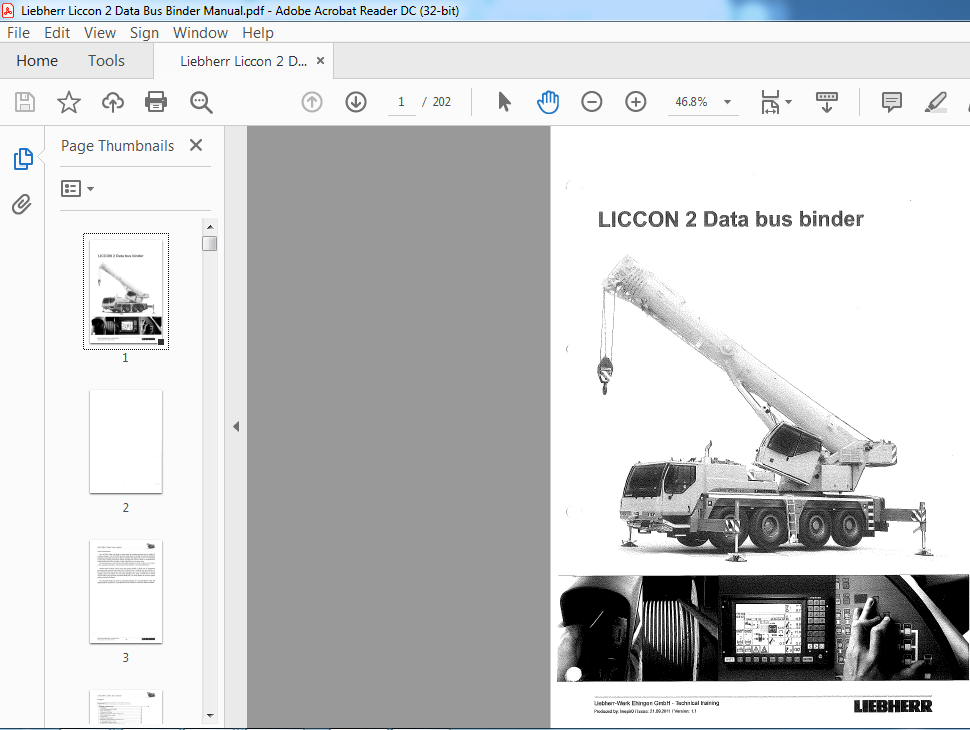970x730 pixels.
Task: Add the document to starred favorites
Action: 69,101
